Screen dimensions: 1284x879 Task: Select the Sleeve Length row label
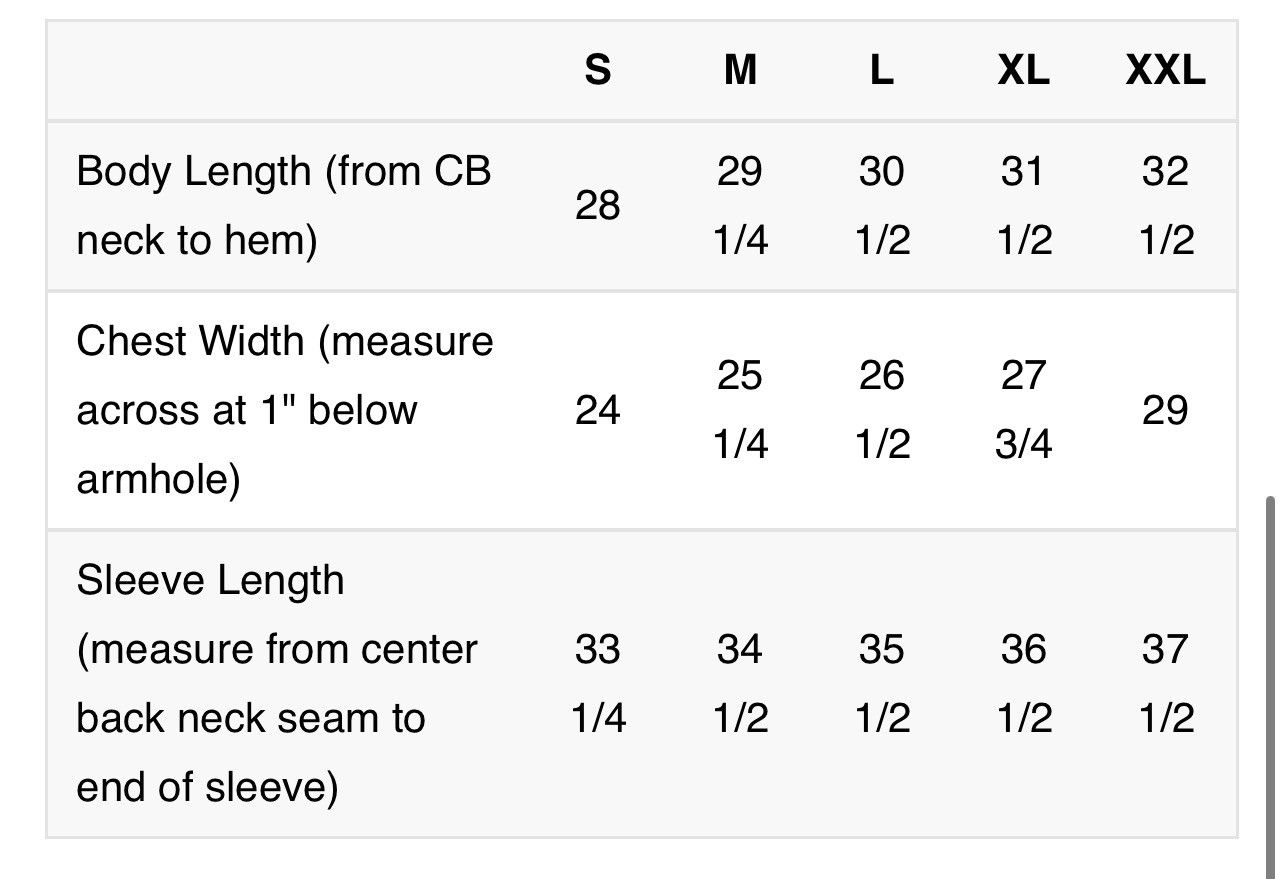(277, 684)
